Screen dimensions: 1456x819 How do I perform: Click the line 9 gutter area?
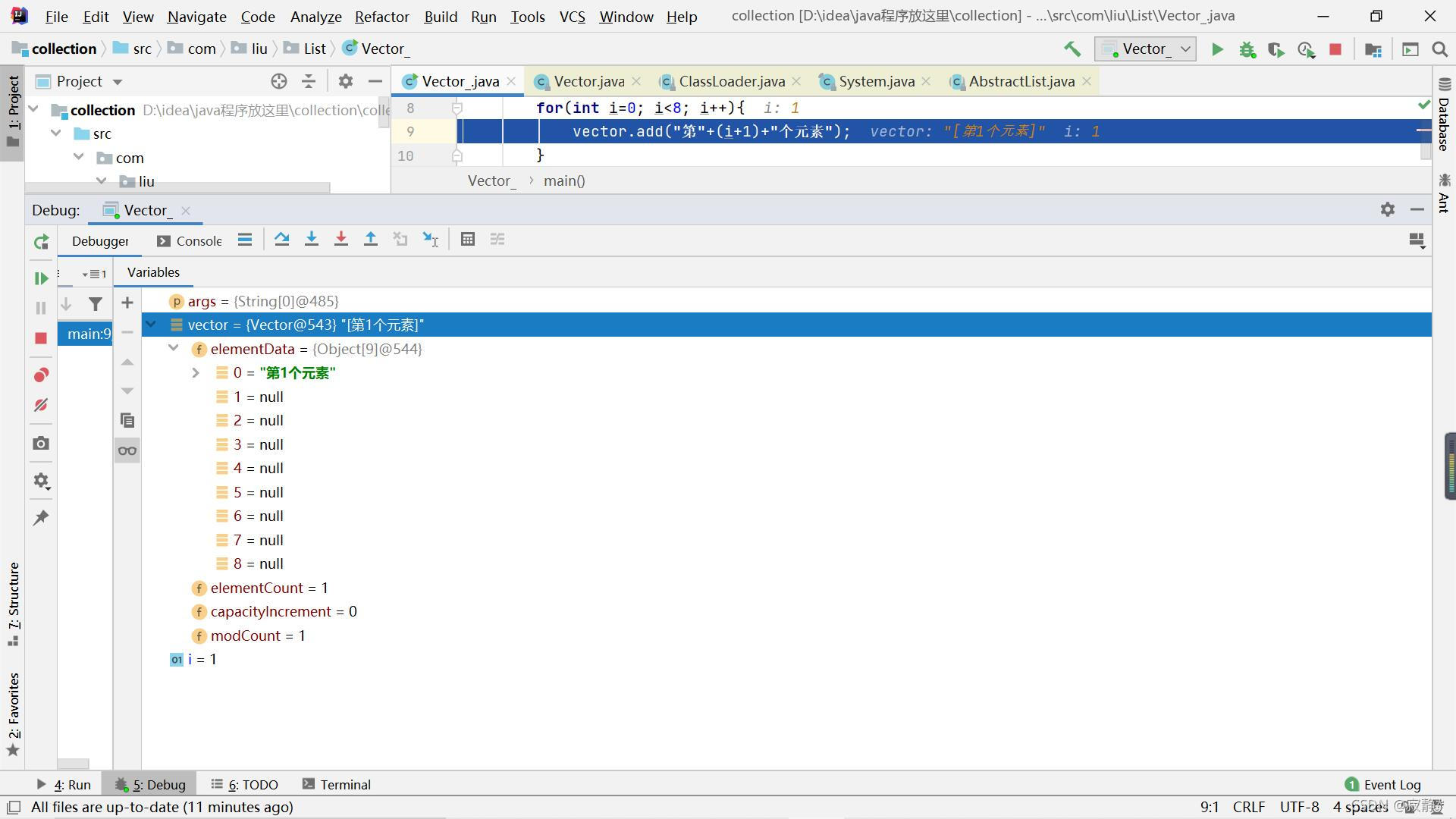[425, 132]
